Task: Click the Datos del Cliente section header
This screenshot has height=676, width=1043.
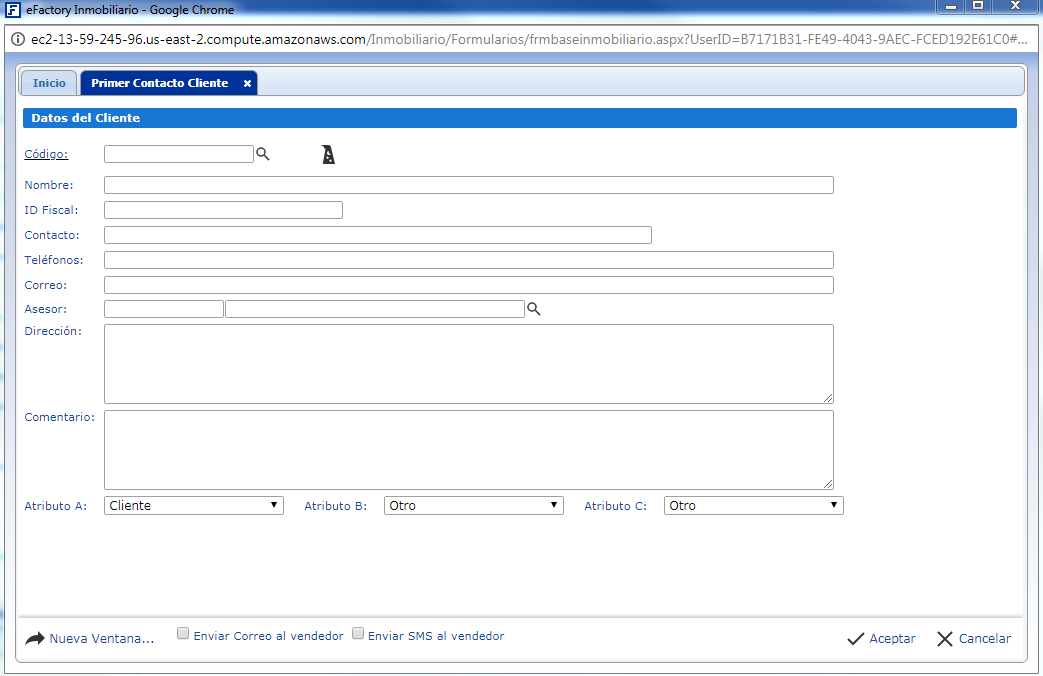Action: click(x=520, y=118)
